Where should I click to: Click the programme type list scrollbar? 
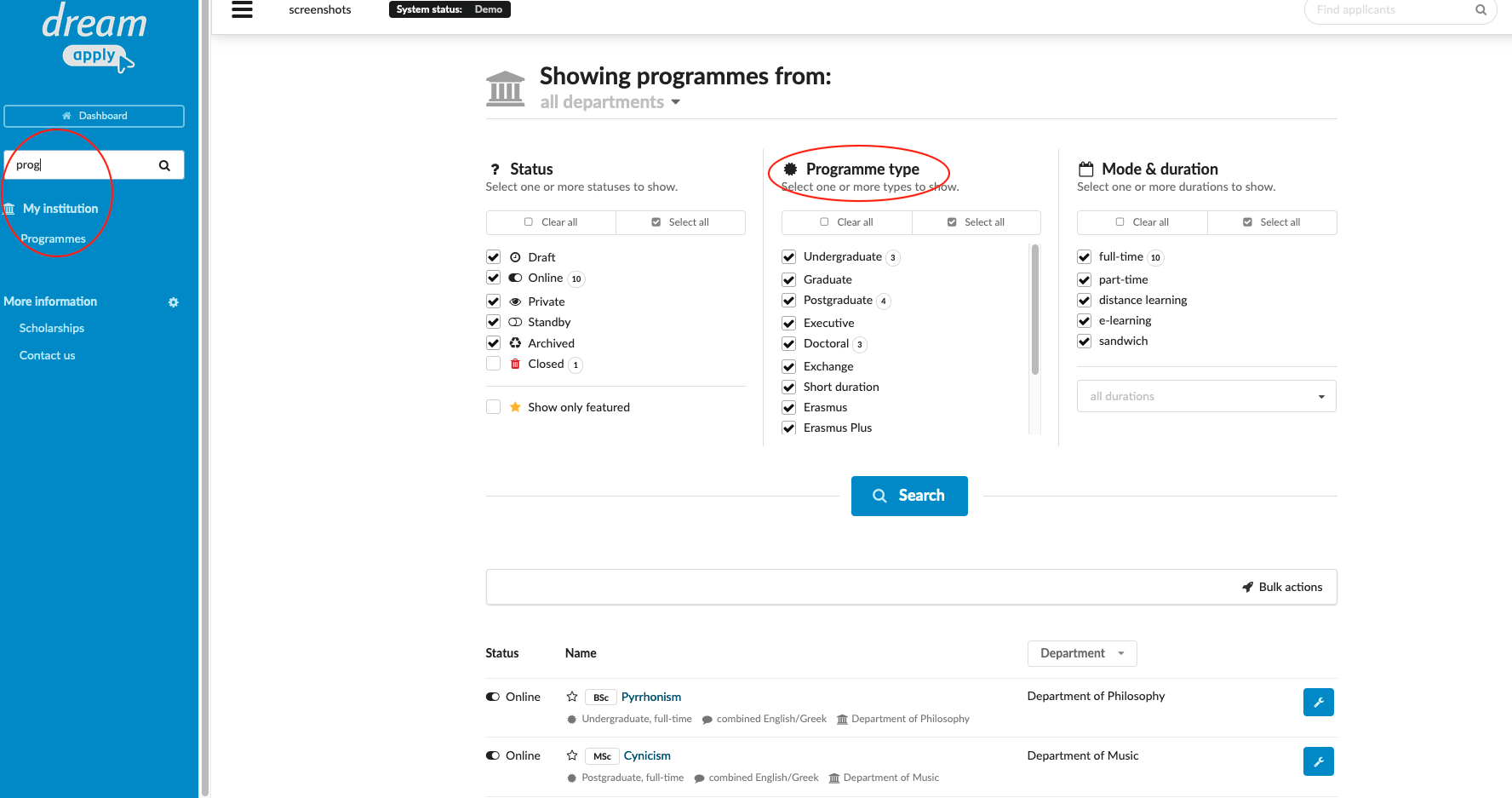coord(1035,311)
